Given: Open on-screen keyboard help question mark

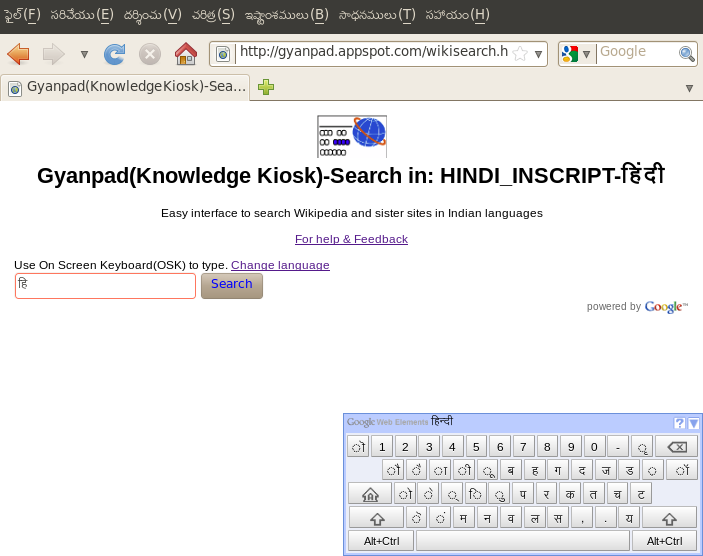Looking at the screenshot, I should (679, 423).
